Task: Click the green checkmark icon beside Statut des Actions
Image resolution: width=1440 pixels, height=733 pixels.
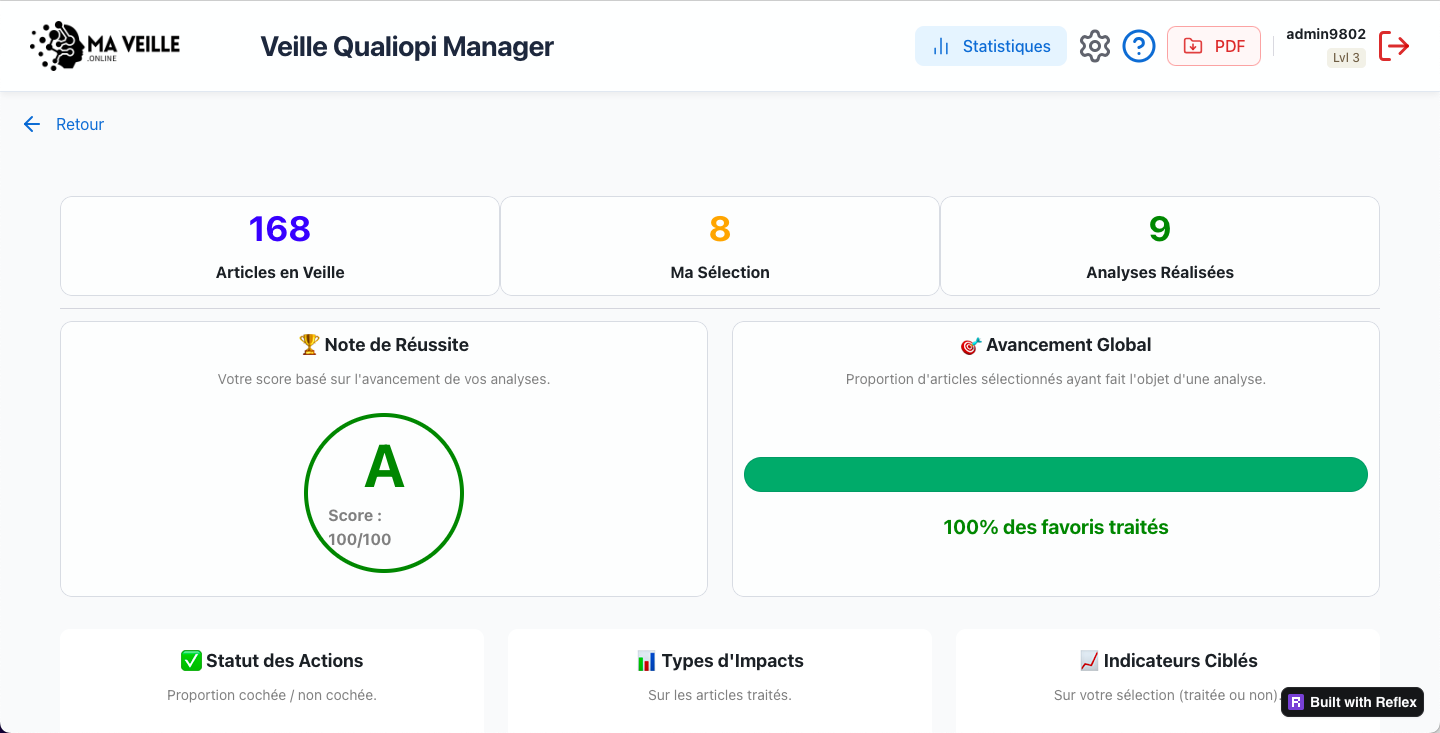Action: pos(191,661)
